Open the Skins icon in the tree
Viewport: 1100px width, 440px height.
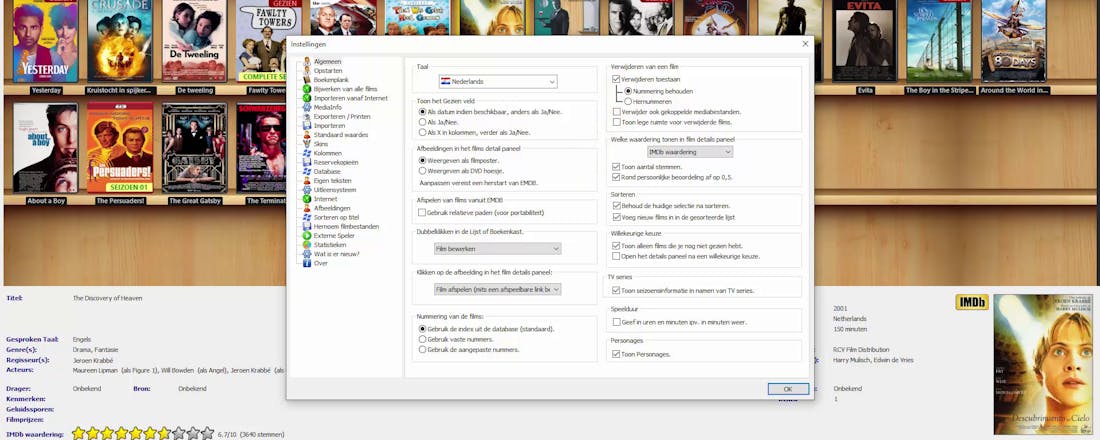coord(307,144)
